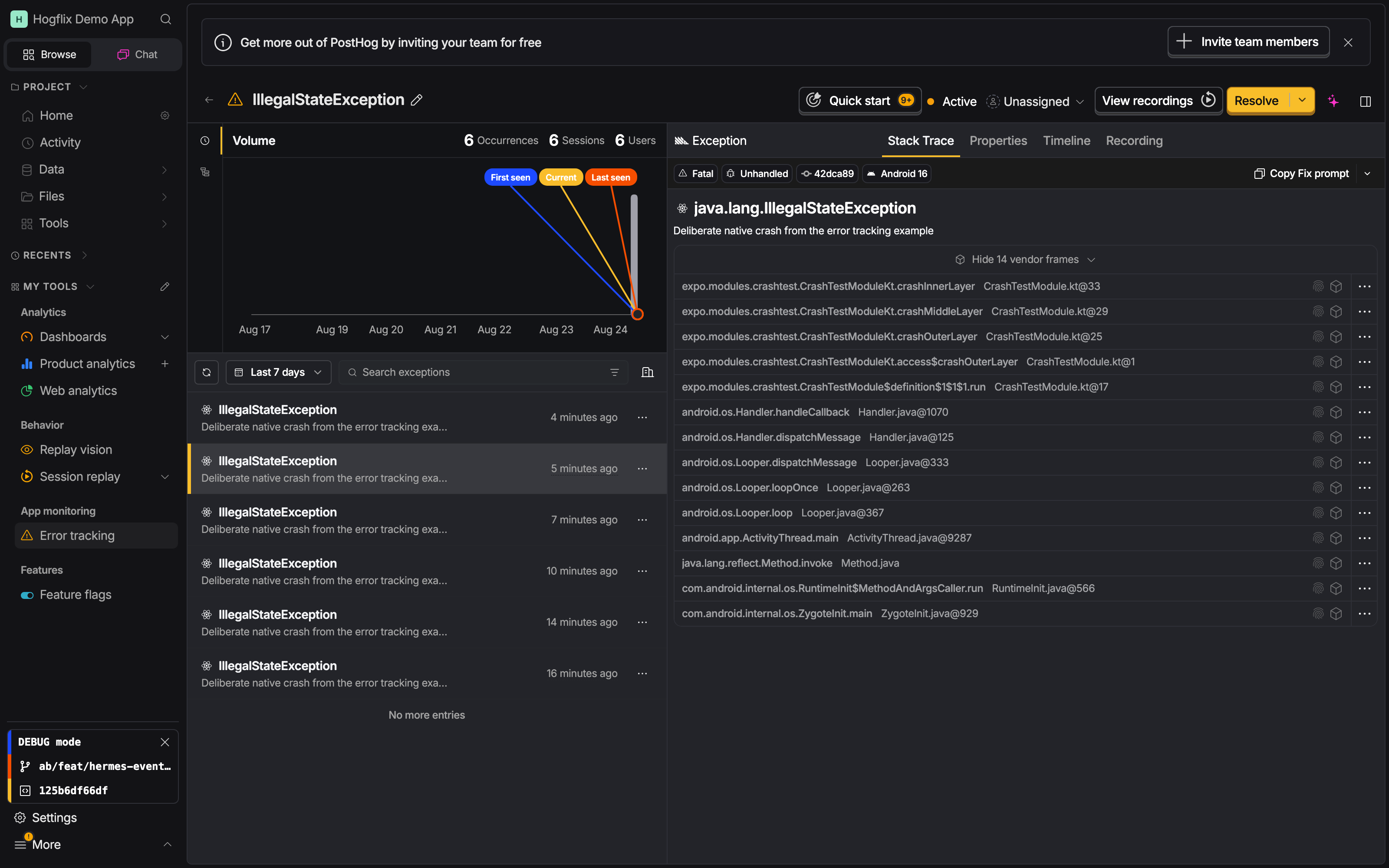Click Invite team members button
This screenshot has height=868, width=1389.
click(x=1248, y=42)
